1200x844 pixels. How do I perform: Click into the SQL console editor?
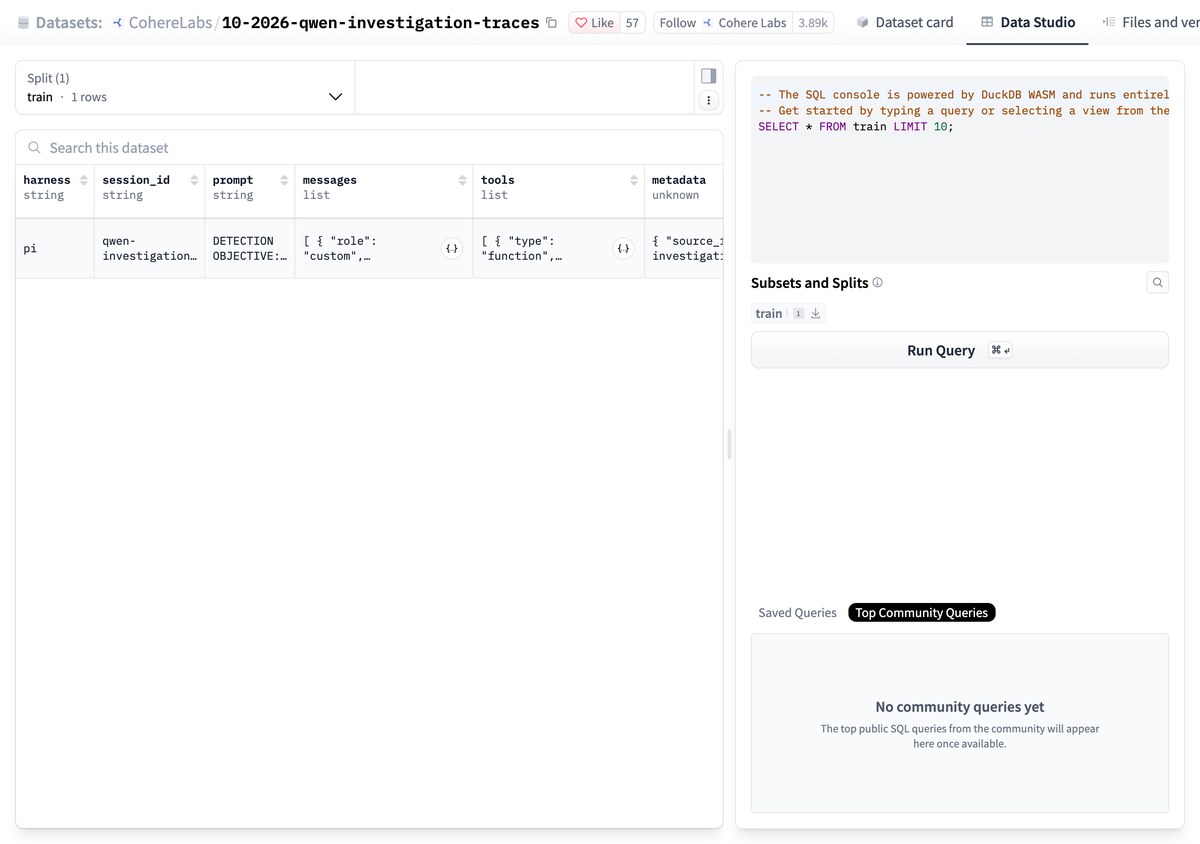(959, 170)
